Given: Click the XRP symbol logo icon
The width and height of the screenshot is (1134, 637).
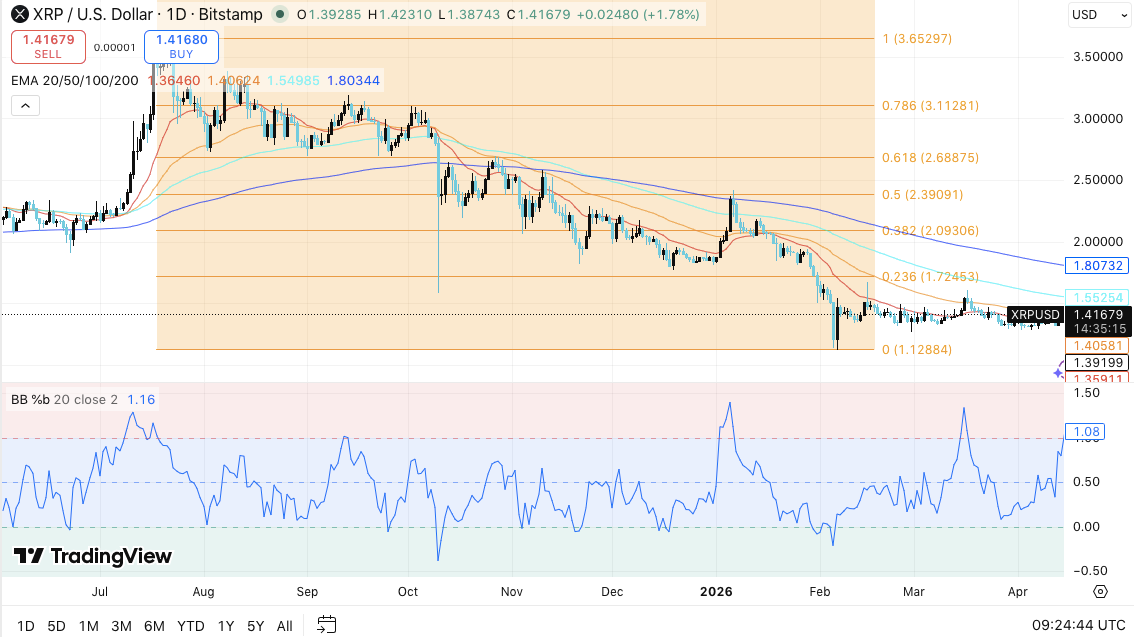Looking at the screenshot, I should tap(20, 15).
